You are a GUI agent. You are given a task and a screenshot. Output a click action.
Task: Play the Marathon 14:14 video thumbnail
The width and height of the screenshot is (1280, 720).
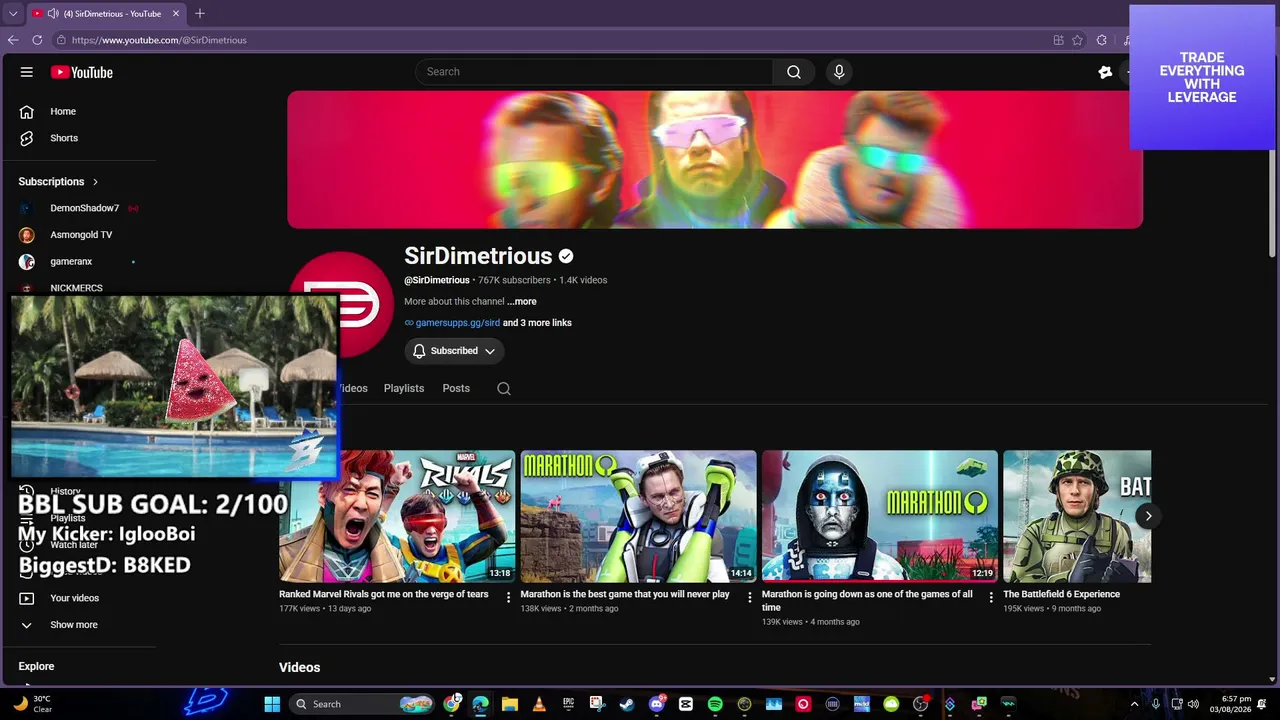638,516
